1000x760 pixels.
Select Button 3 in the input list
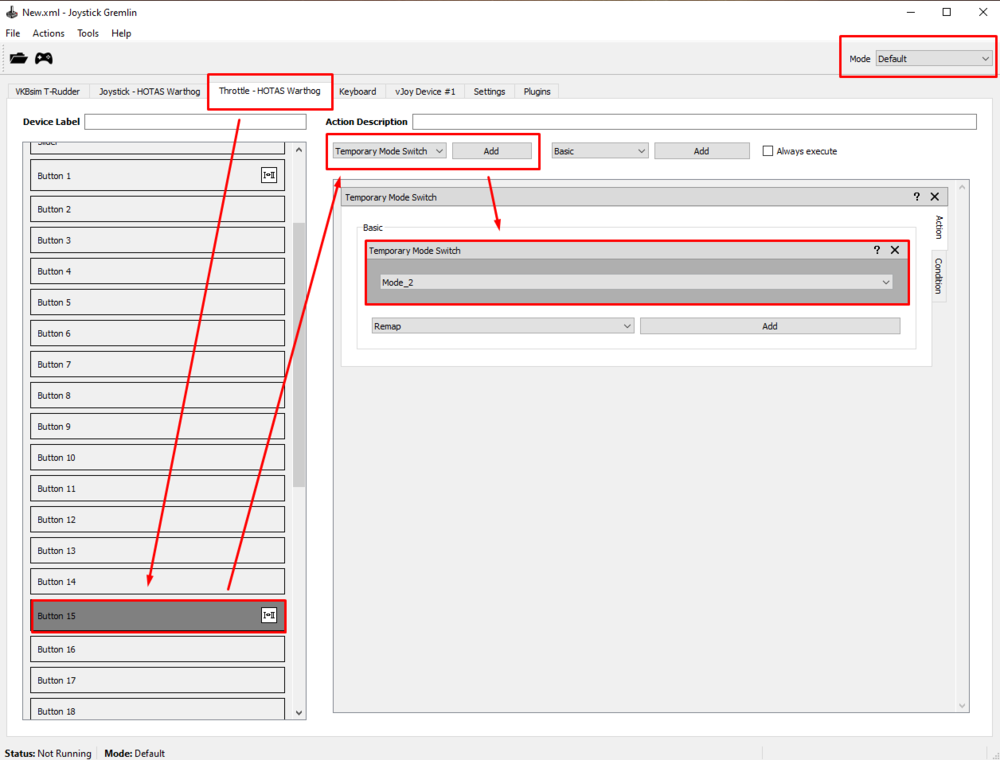coord(158,240)
